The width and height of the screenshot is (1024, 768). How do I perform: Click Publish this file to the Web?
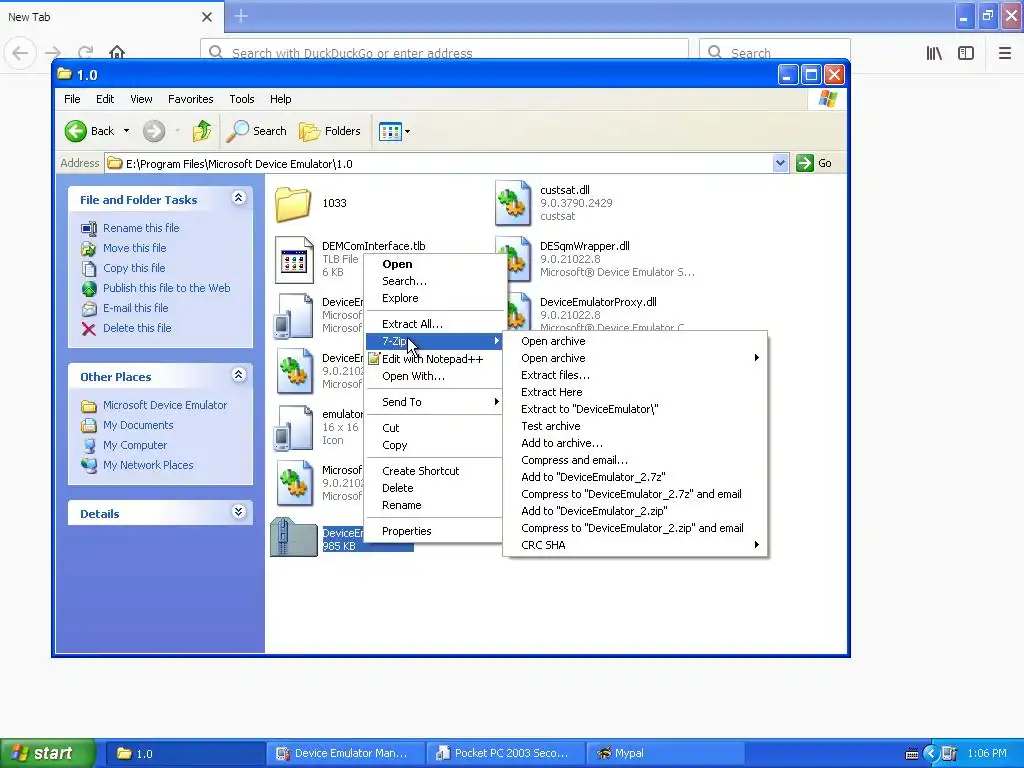(167, 288)
